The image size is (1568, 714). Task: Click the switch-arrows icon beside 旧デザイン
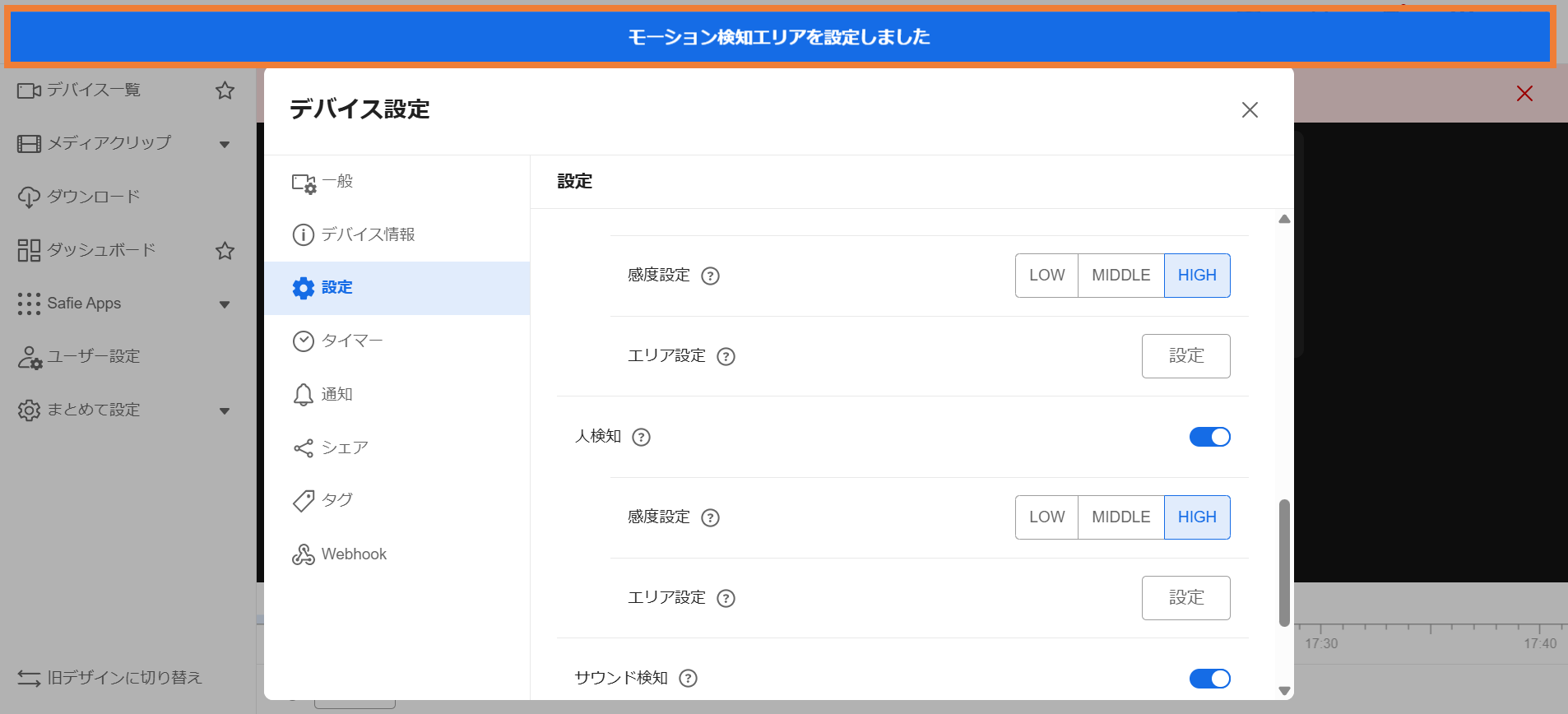click(29, 678)
